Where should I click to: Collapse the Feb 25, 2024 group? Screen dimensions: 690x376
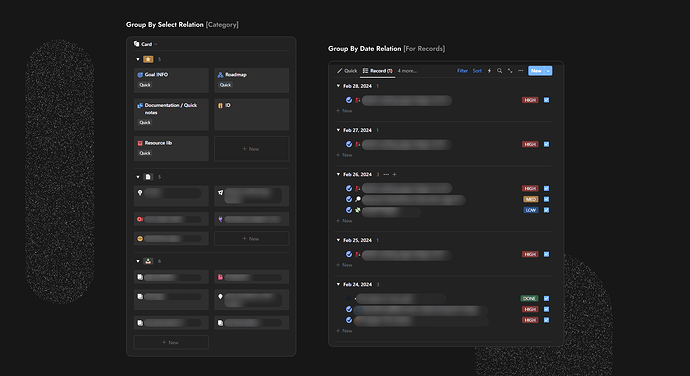click(x=338, y=240)
